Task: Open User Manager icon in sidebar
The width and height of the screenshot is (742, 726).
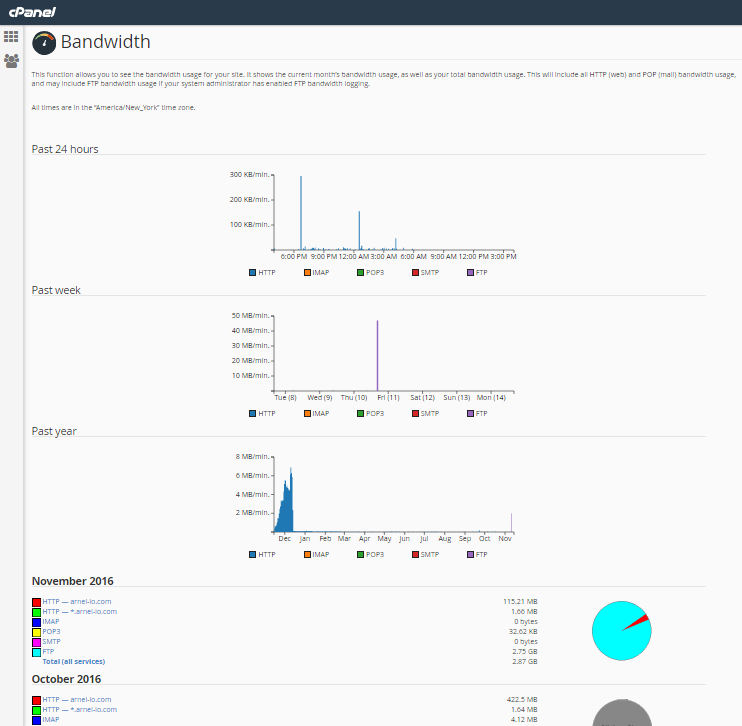Action: point(11,60)
